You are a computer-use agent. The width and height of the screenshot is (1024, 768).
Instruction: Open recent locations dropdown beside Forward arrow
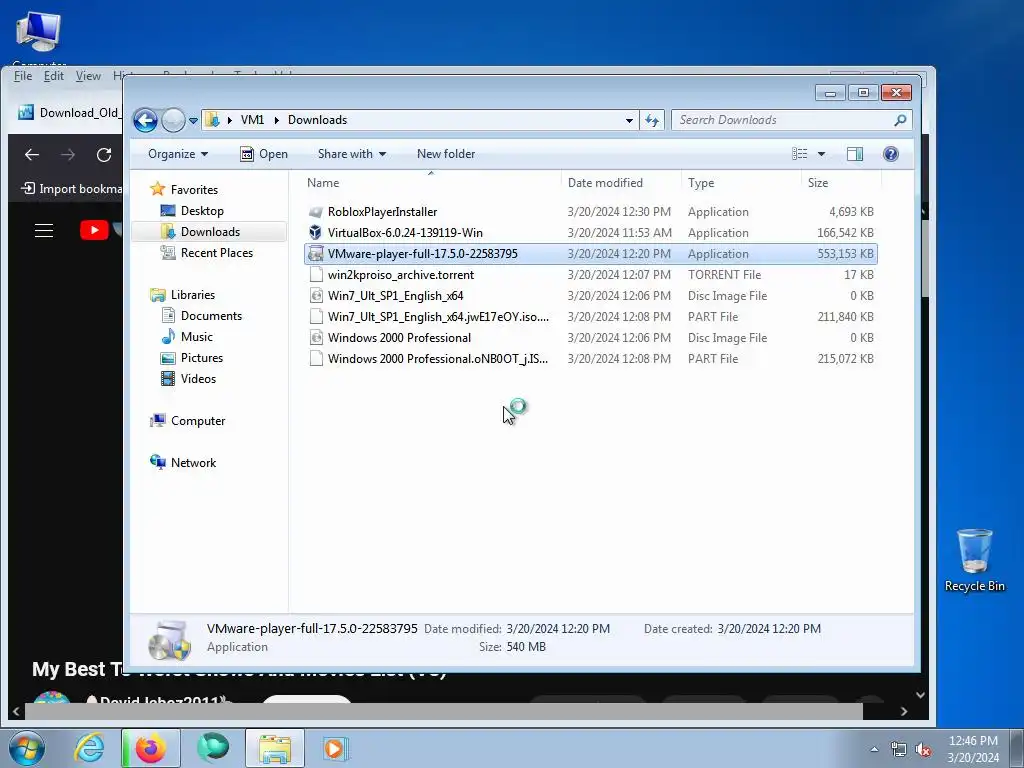click(x=193, y=121)
